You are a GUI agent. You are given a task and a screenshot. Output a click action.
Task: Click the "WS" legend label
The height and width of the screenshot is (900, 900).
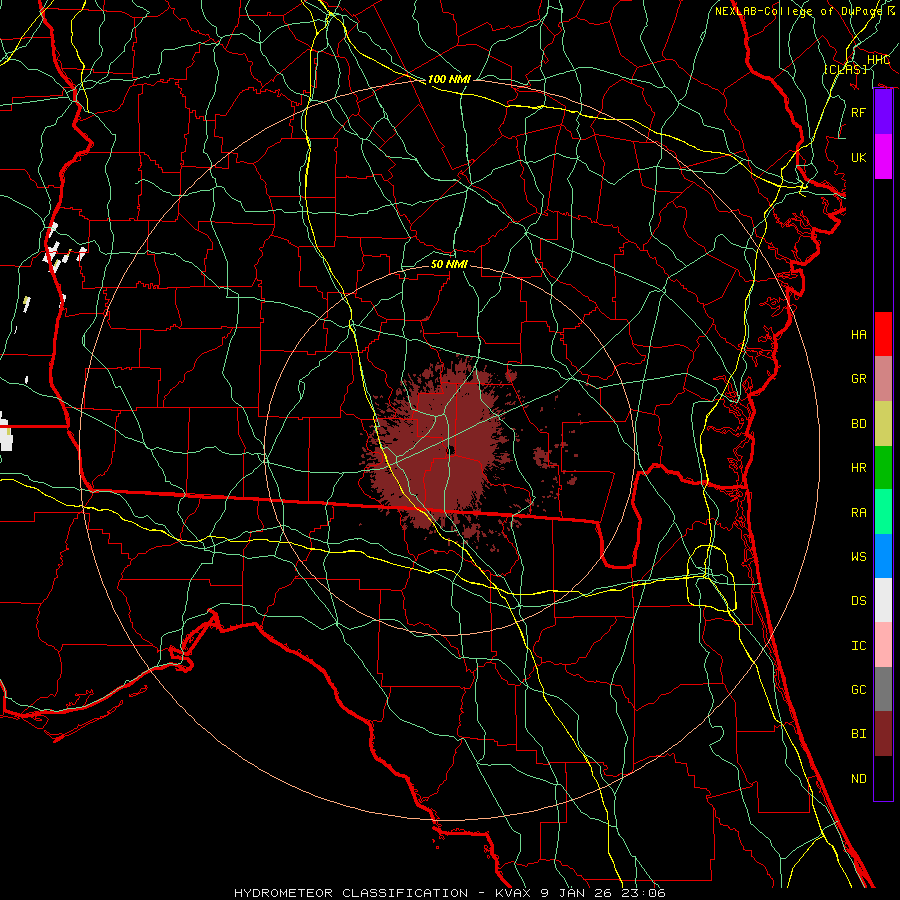[x=859, y=557]
